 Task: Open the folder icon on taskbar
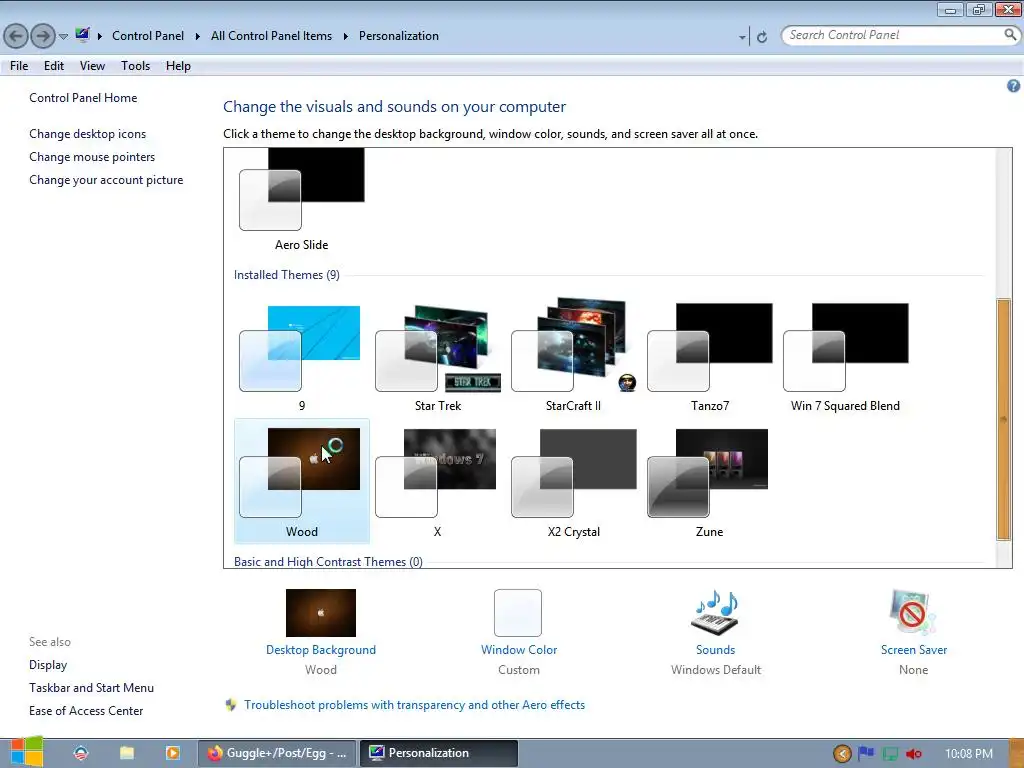click(x=127, y=753)
